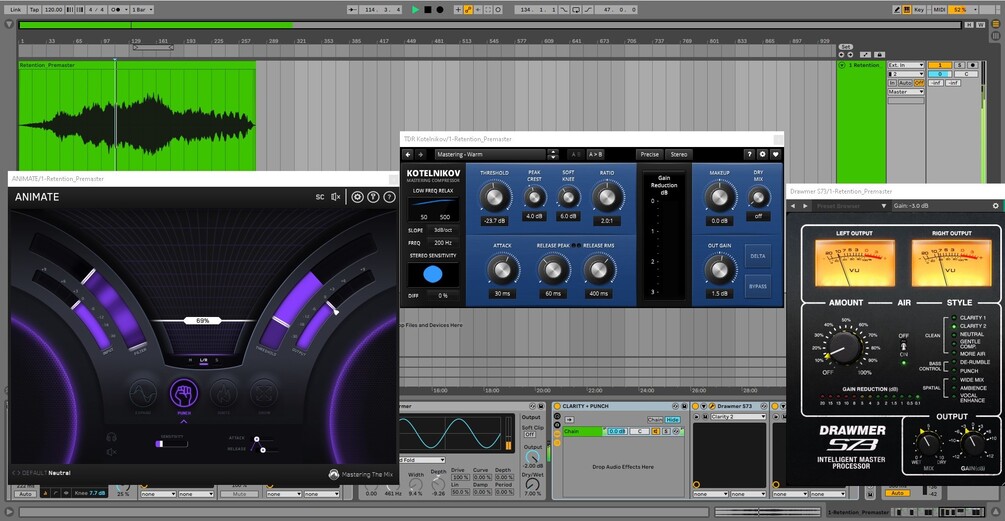Toggle the Kotelnikov Bypass button
This screenshot has width=1005, height=521.
point(758,286)
